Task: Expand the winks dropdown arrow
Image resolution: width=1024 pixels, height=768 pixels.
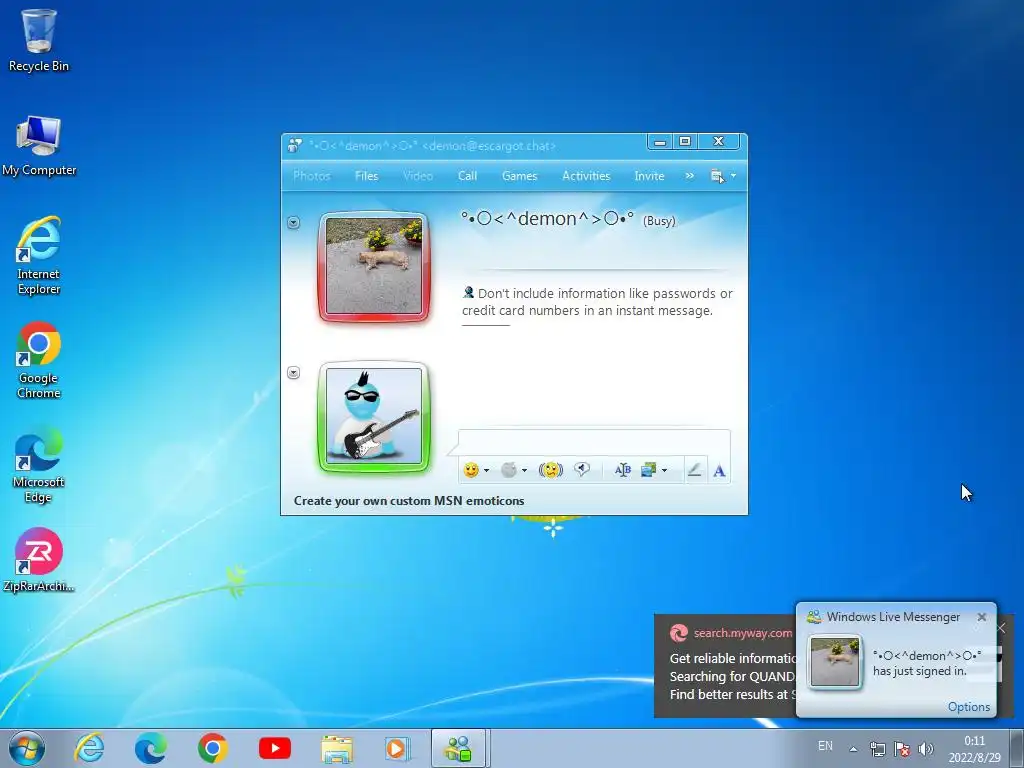Action: 524,470
